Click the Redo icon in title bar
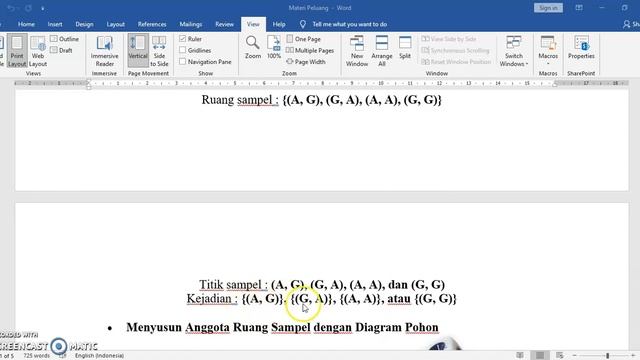Viewport: 640px width, 360px height. pyautogui.click(x=28, y=8)
